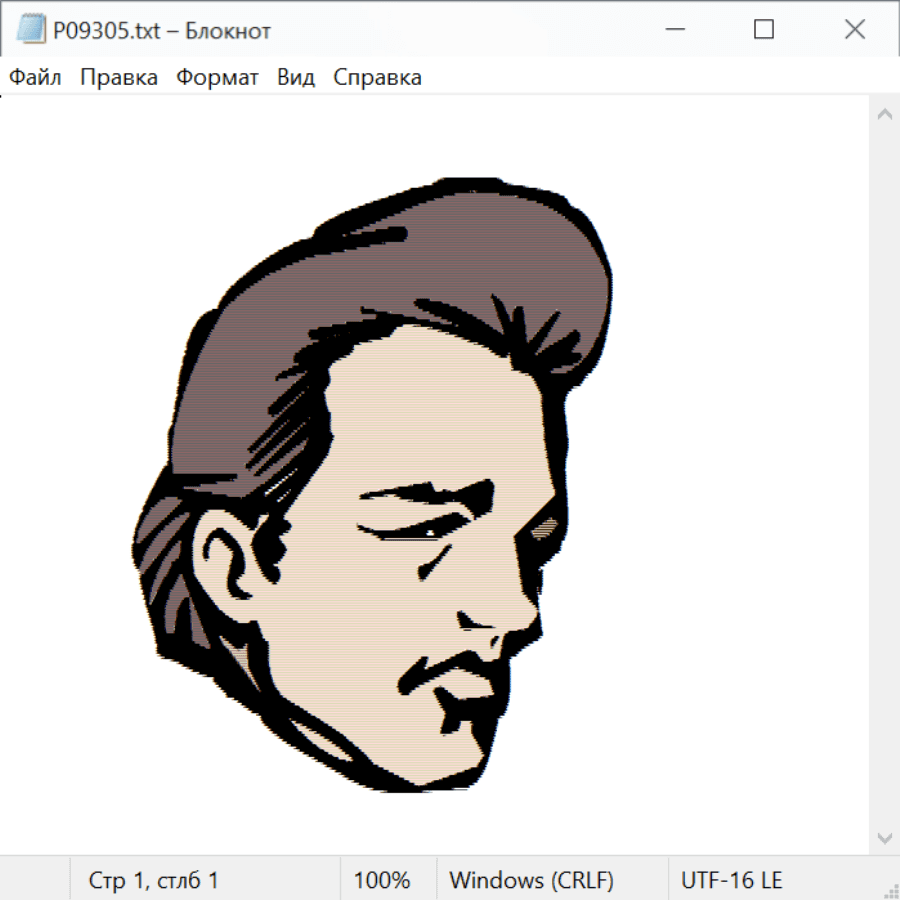Open the Формат menu
Viewport: 900px width, 900px height.
pyautogui.click(x=217, y=78)
